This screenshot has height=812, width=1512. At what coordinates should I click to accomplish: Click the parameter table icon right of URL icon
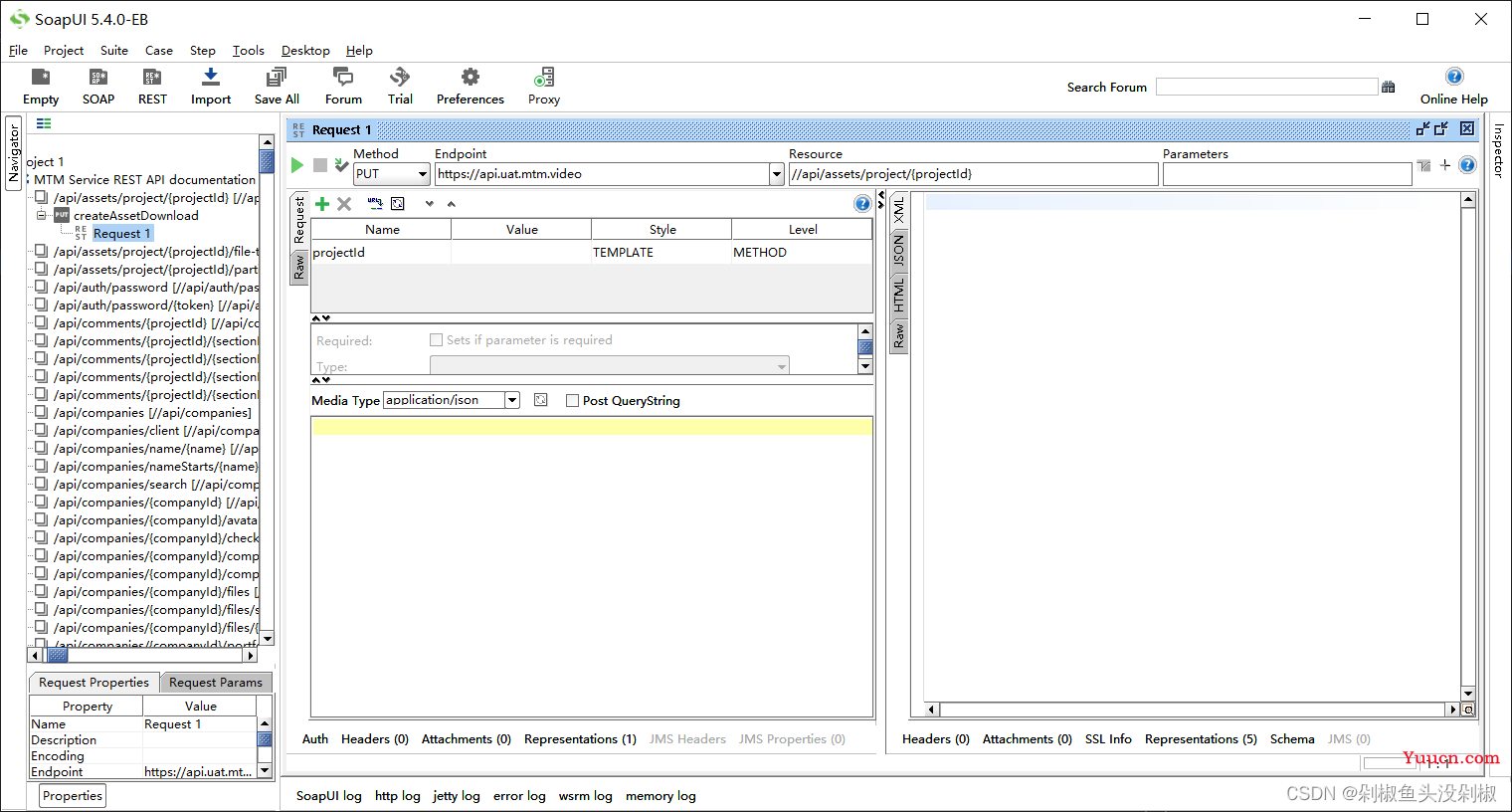pos(398,204)
